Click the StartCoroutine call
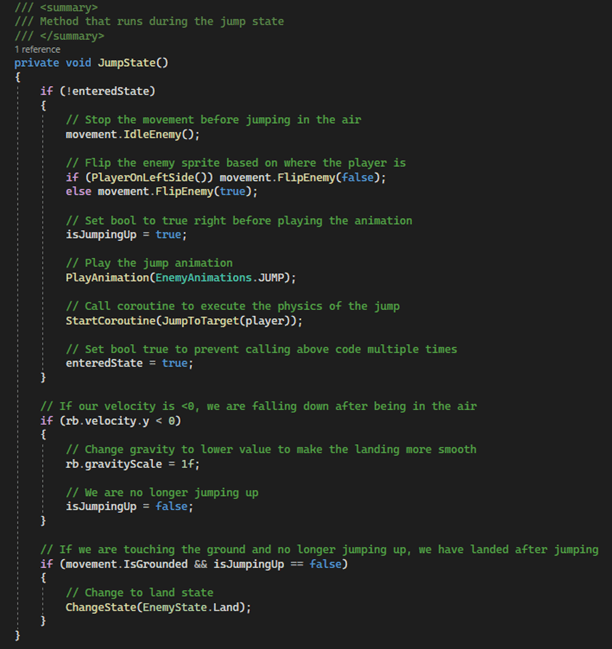Image resolution: width=612 pixels, height=649 pixels. [112, 320]
